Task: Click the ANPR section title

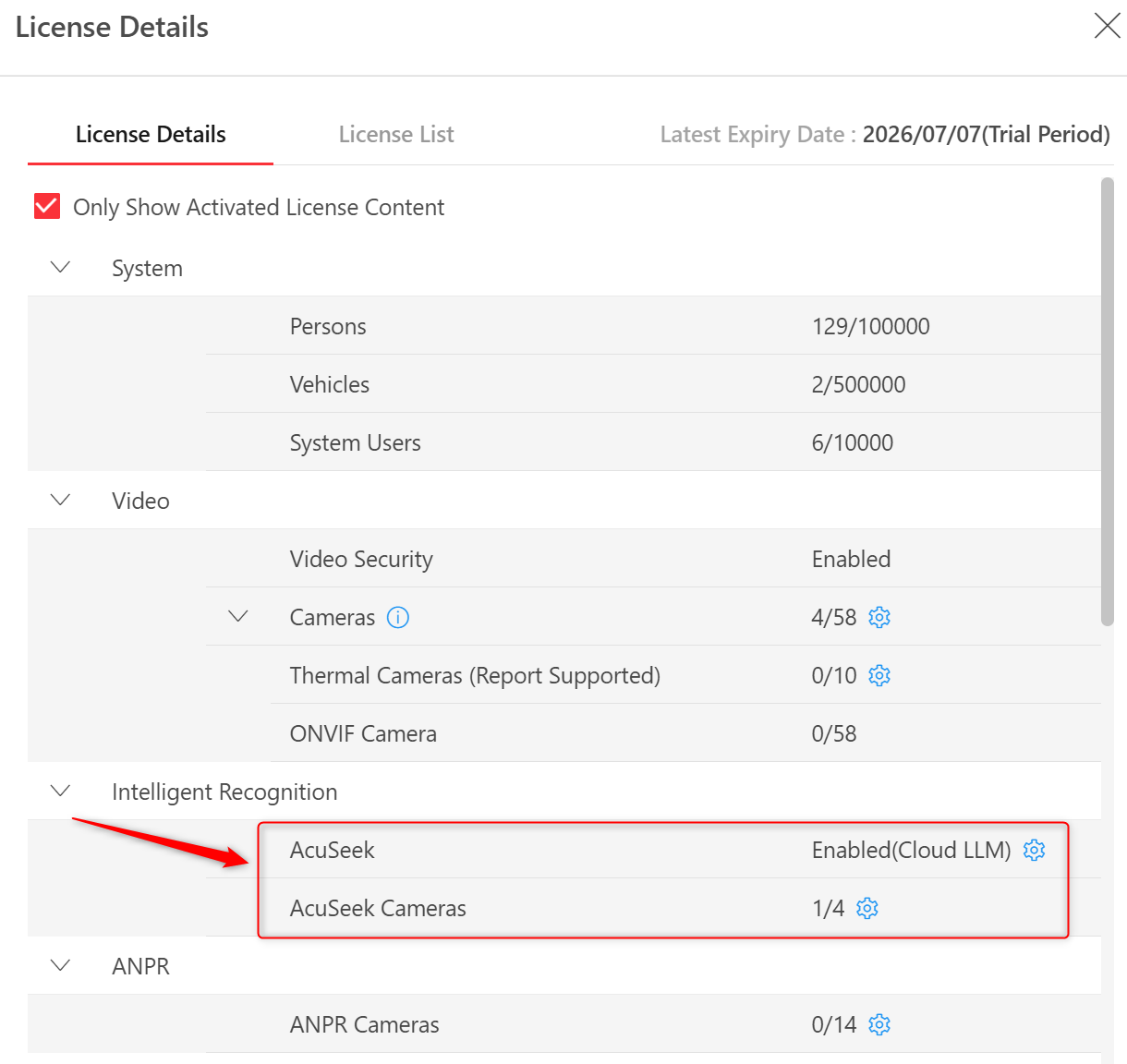Action: coord(140,966)
